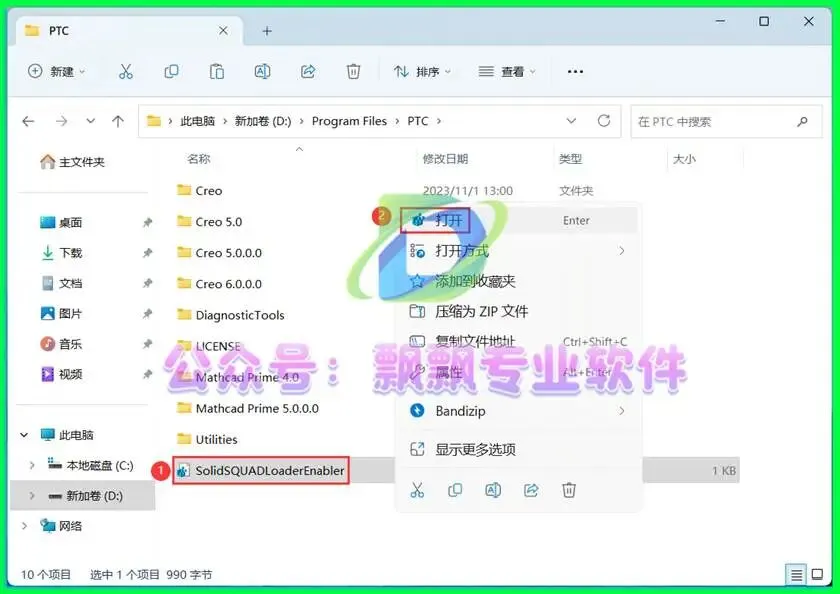
Task: Select the Creo 6.0.0.0 folder
Action: tap(220, 284)
